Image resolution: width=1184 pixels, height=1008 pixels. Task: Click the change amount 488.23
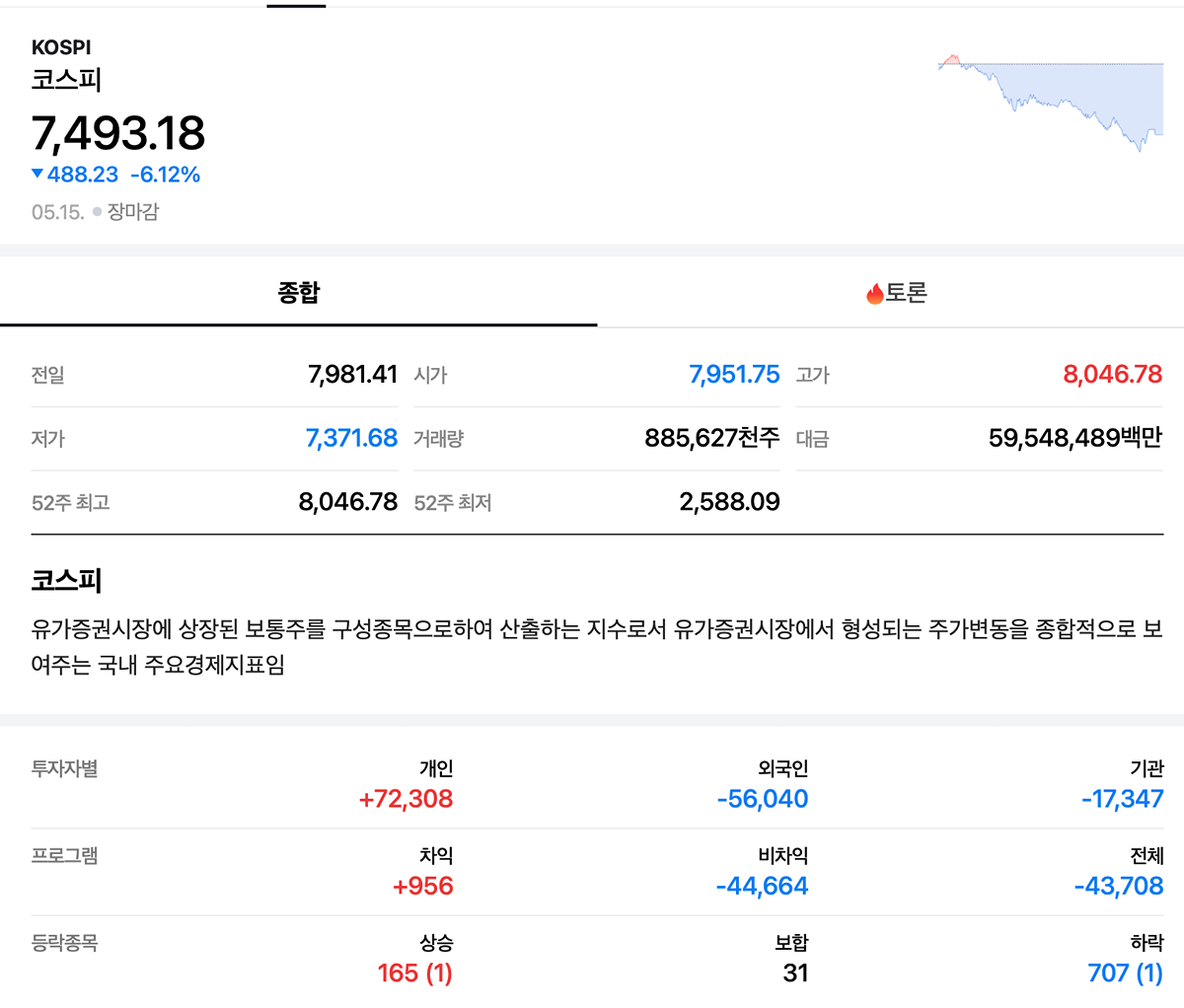pos(83,175)
